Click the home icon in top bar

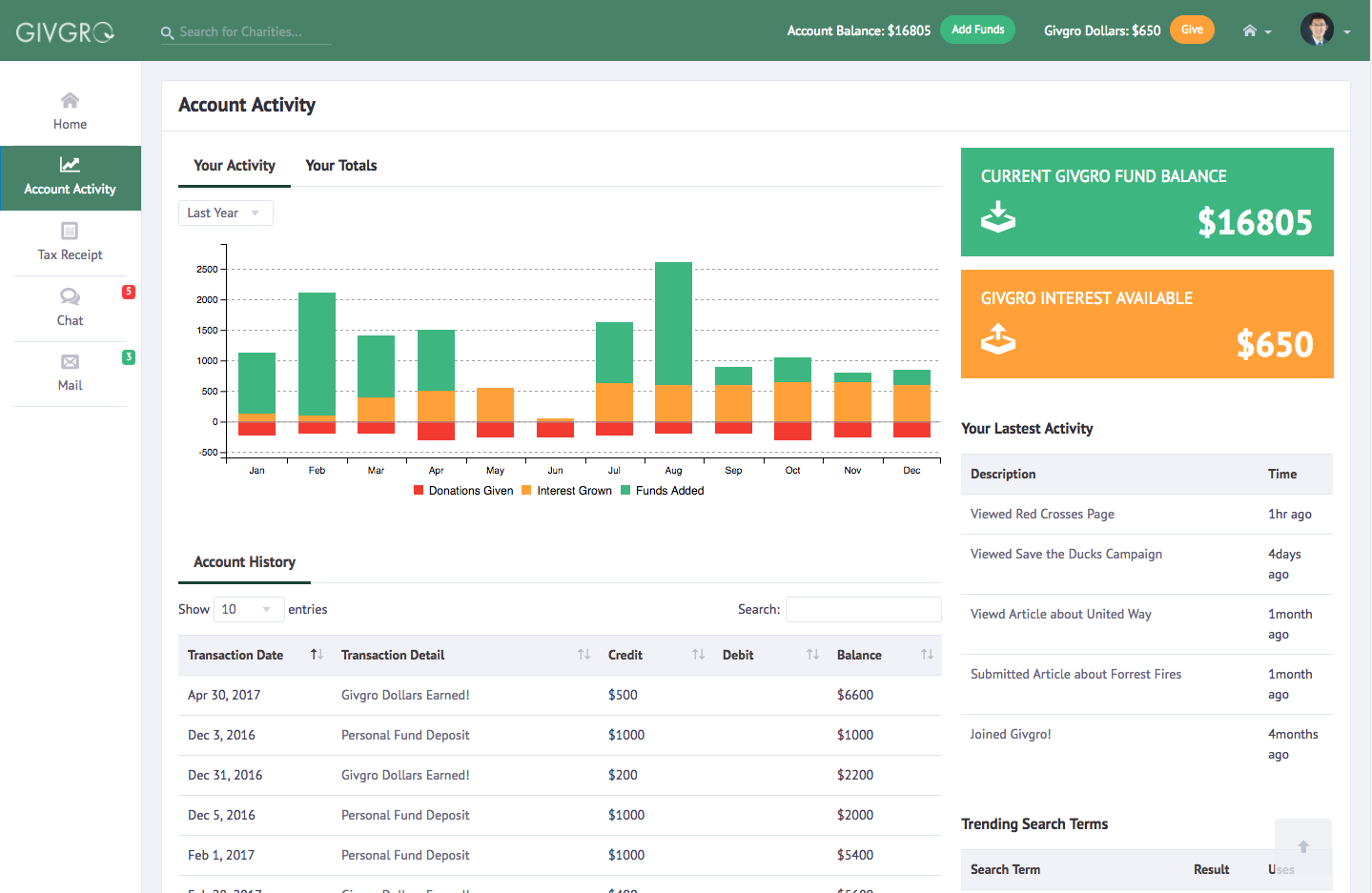pos(1249,30)
